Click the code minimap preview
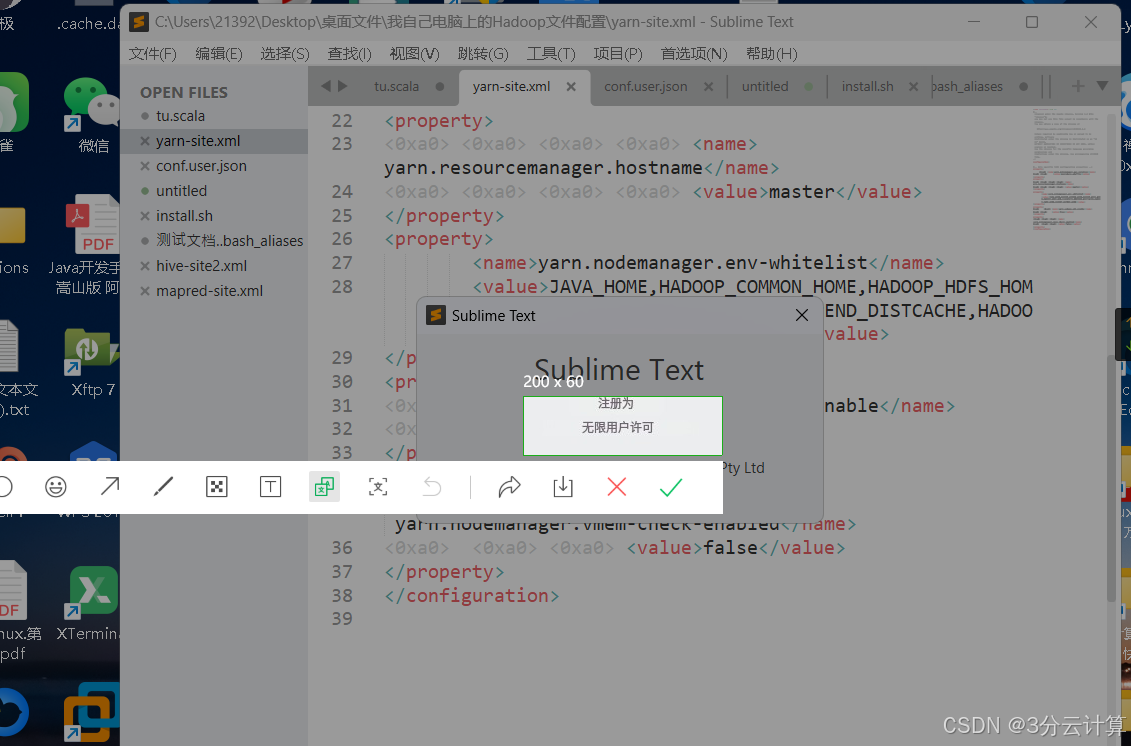This screenshot has width=1131, height=746. tap(1068, 170)
